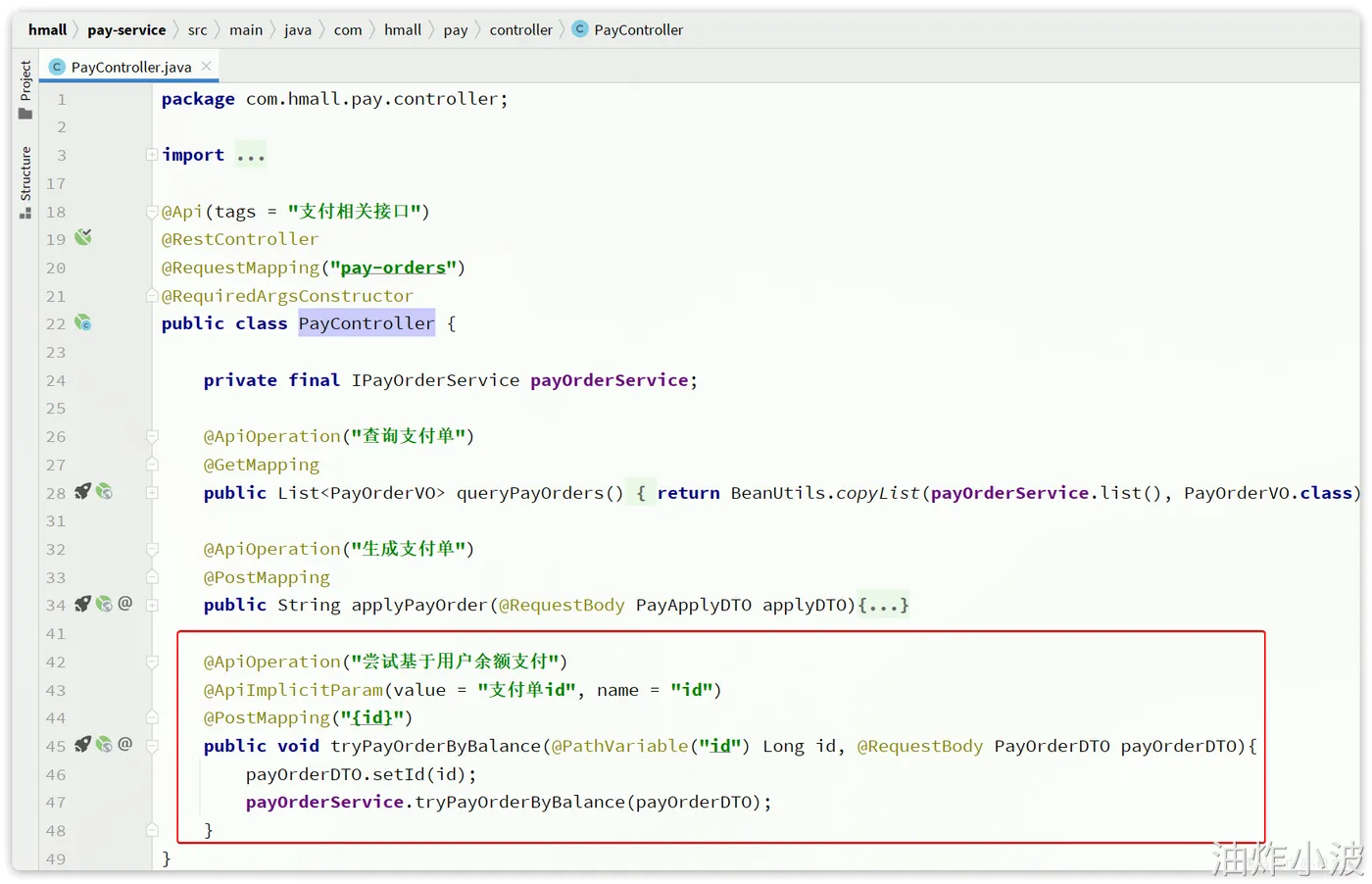
Task: Click the payOrderService field on line 24
Action: click(610, 380)
